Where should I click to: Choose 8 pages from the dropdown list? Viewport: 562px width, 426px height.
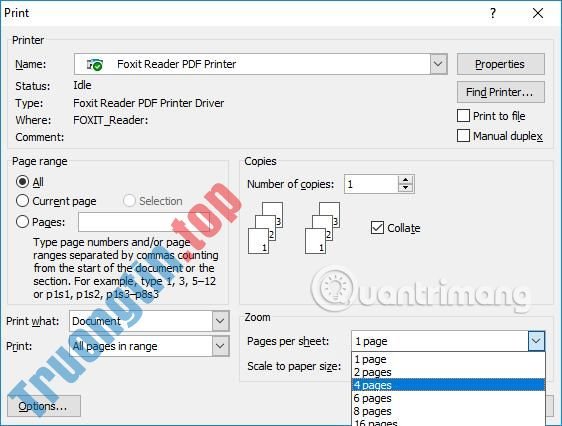448,411
